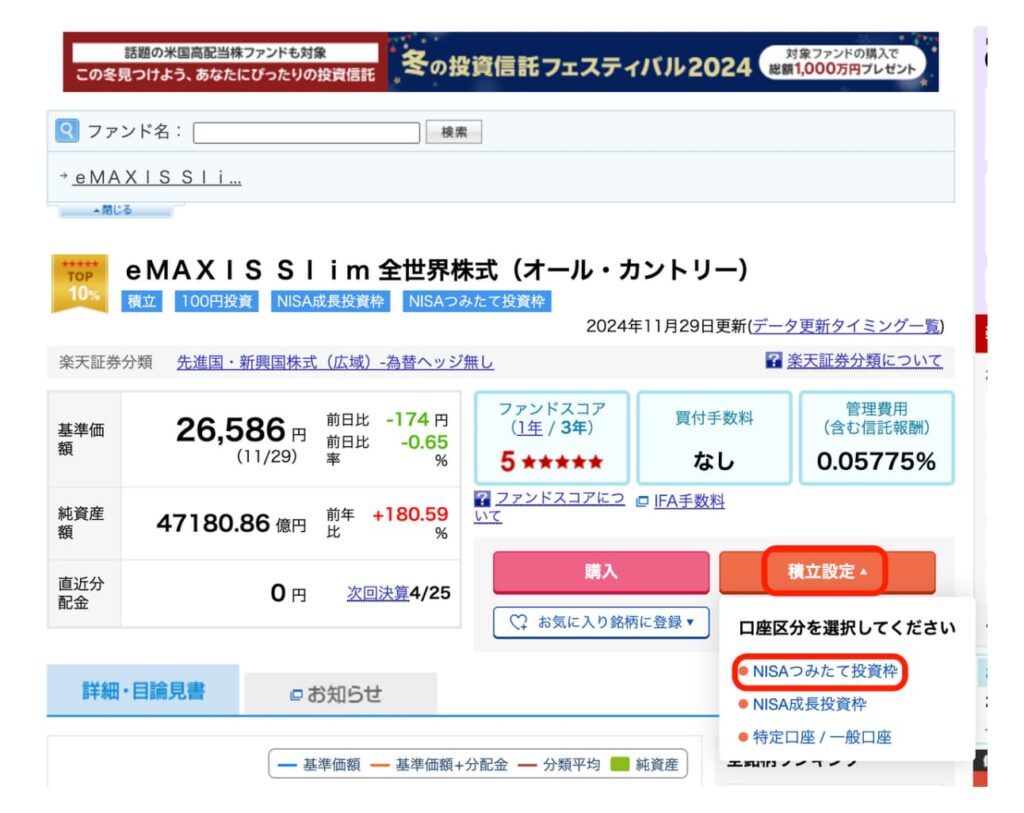
Task: Click the question icon beside ファンドスコアについて
Action: click(x=482, y=499)
